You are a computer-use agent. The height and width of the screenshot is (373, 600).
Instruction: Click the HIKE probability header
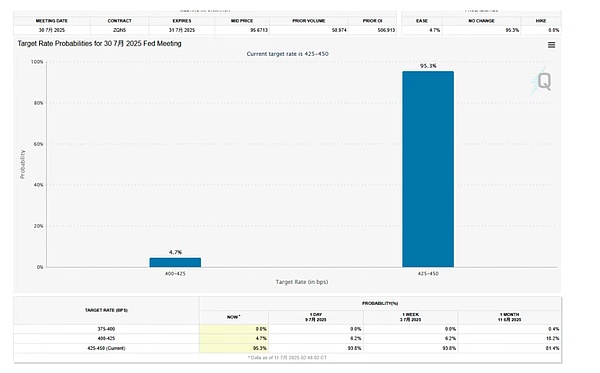click(x=541, y=21)
